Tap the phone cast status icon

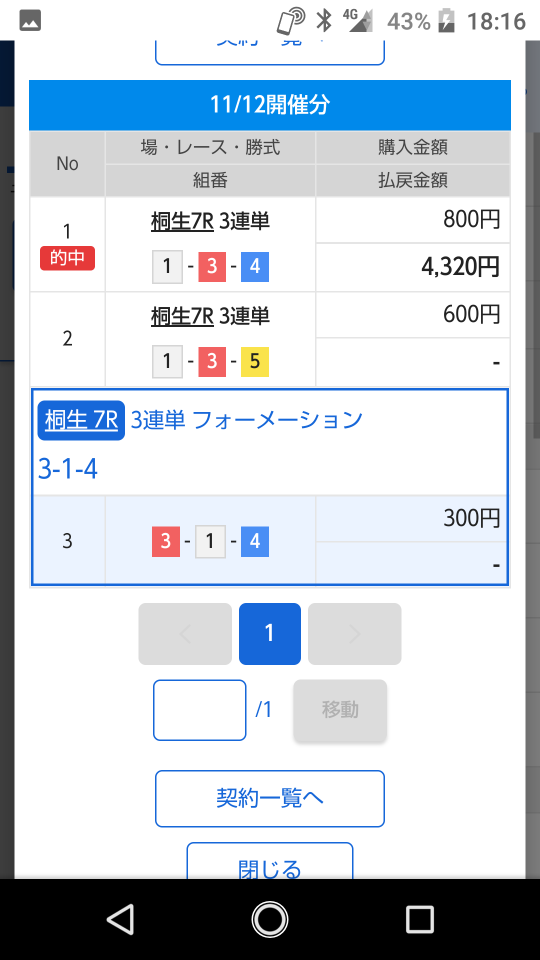[x=291, y=21]
